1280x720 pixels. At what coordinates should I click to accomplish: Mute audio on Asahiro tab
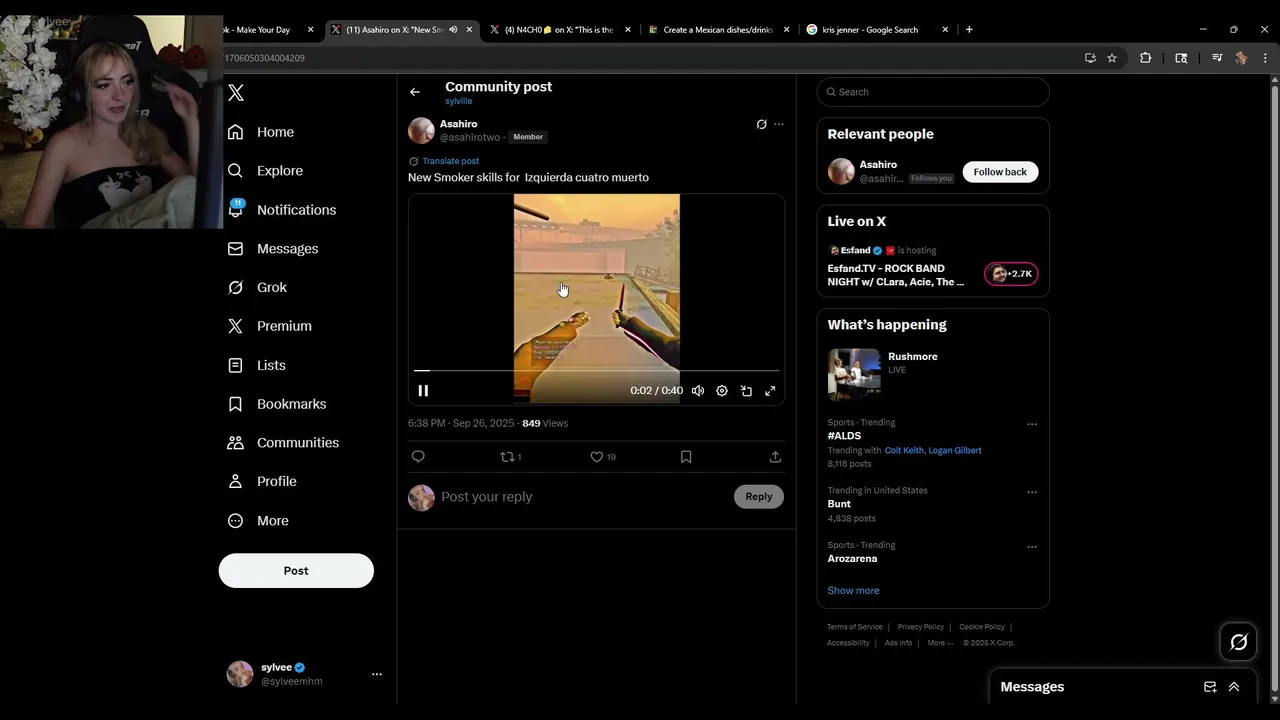(453, 30)
